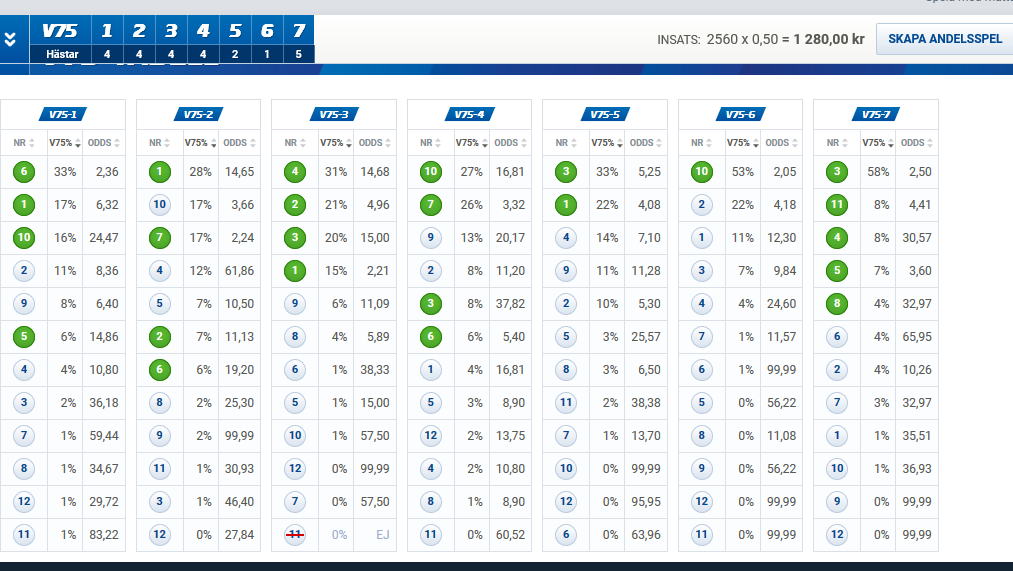
Task: Deselect horse 1 in V75-5
Action: click(x=566, y=205)
